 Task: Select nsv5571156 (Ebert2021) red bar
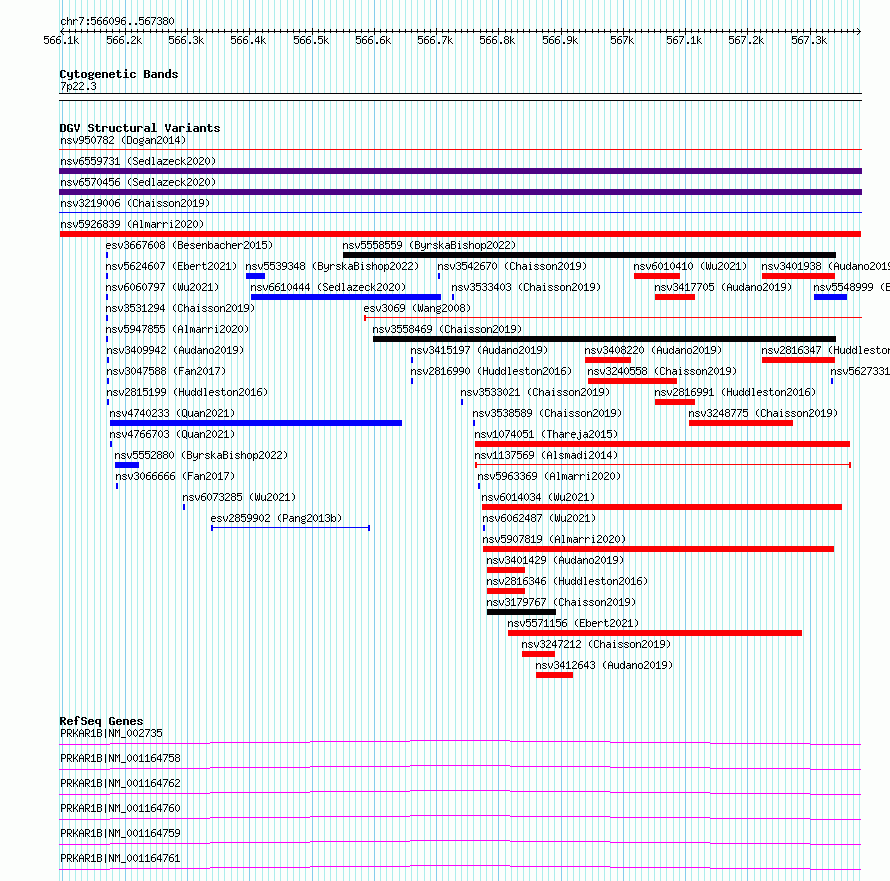(655, 633)
